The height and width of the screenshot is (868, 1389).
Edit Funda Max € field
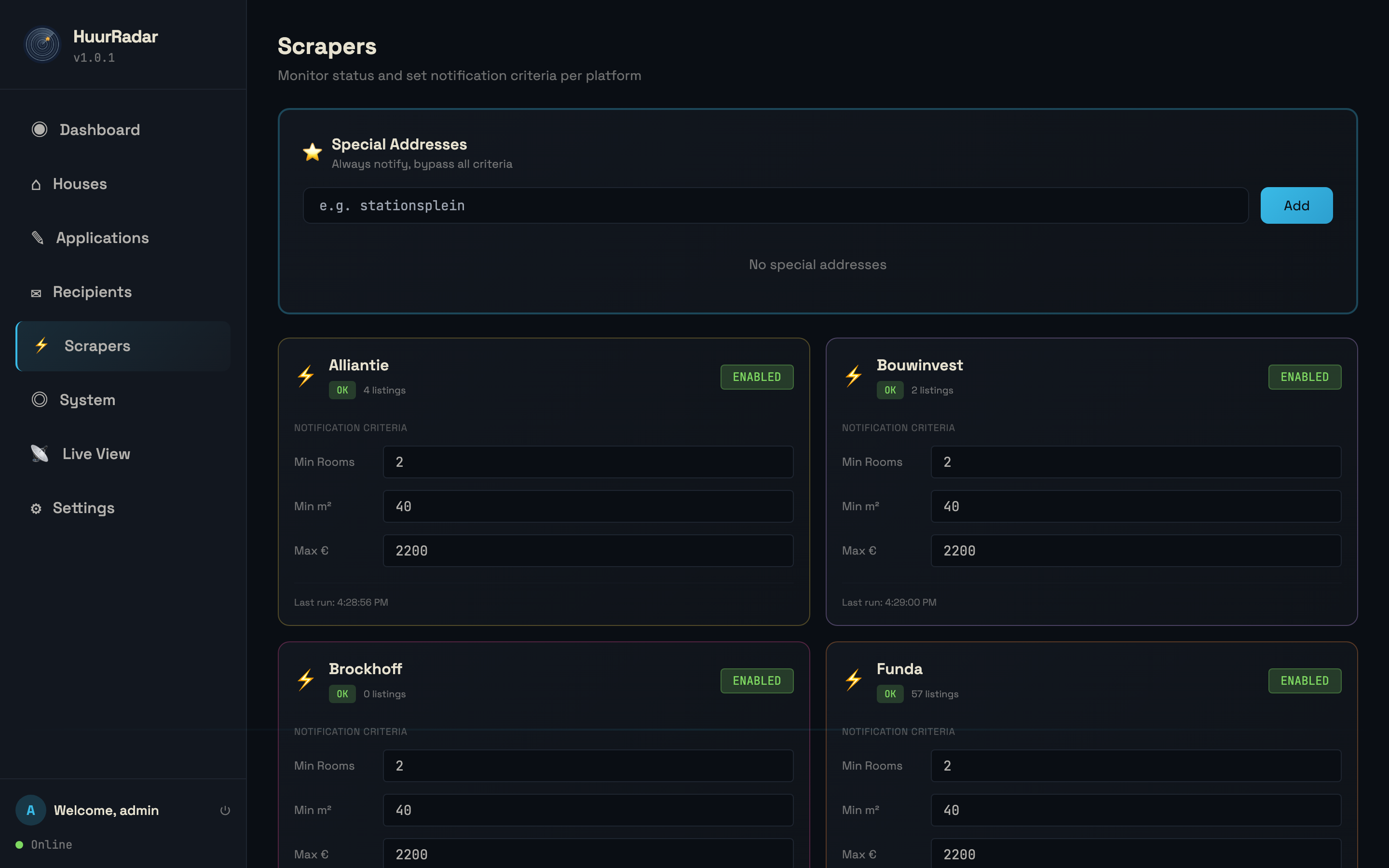(x=1135, y=854)
